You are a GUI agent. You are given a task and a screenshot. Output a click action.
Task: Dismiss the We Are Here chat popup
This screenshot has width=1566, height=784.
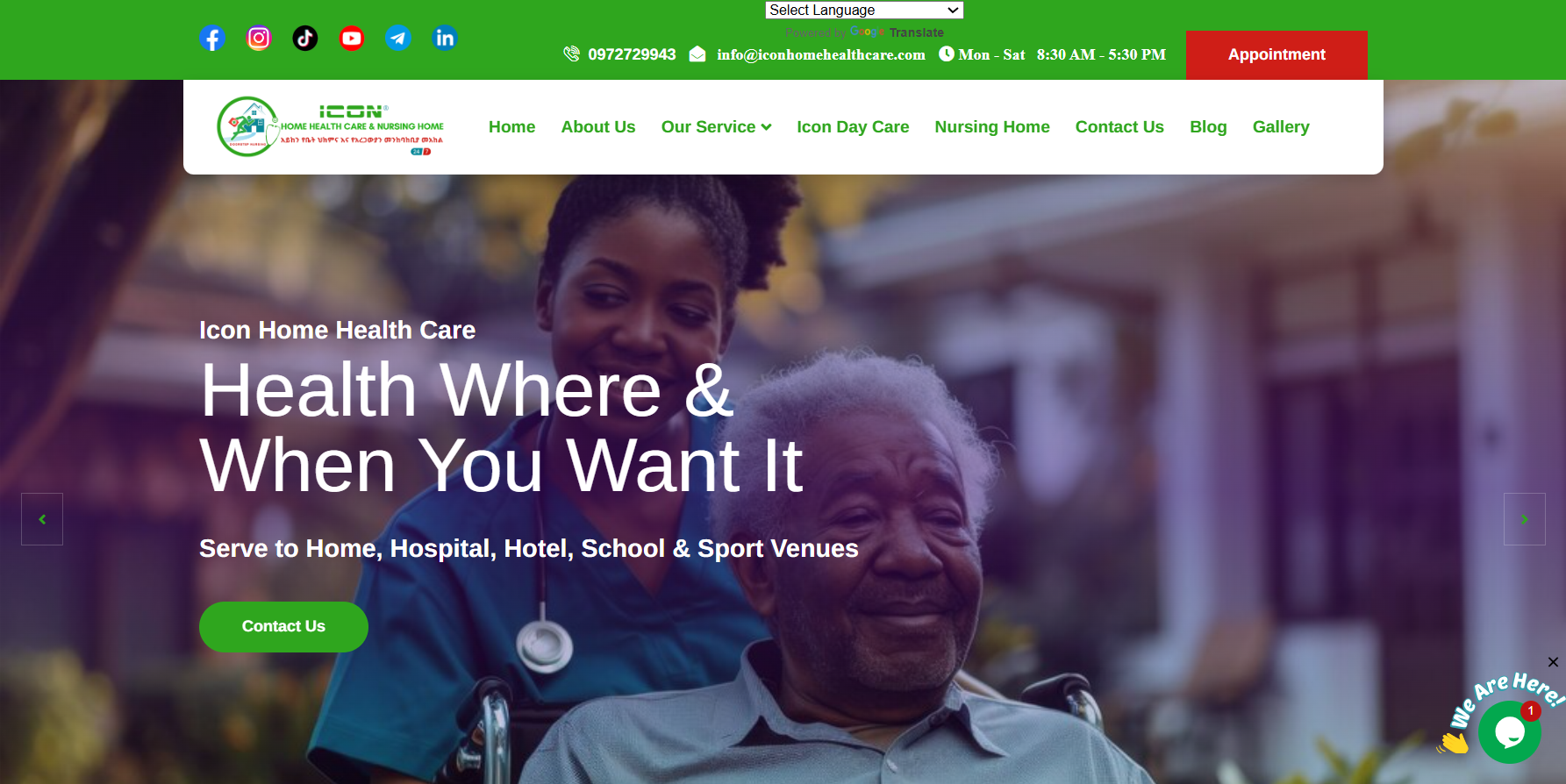(1553, 662)
